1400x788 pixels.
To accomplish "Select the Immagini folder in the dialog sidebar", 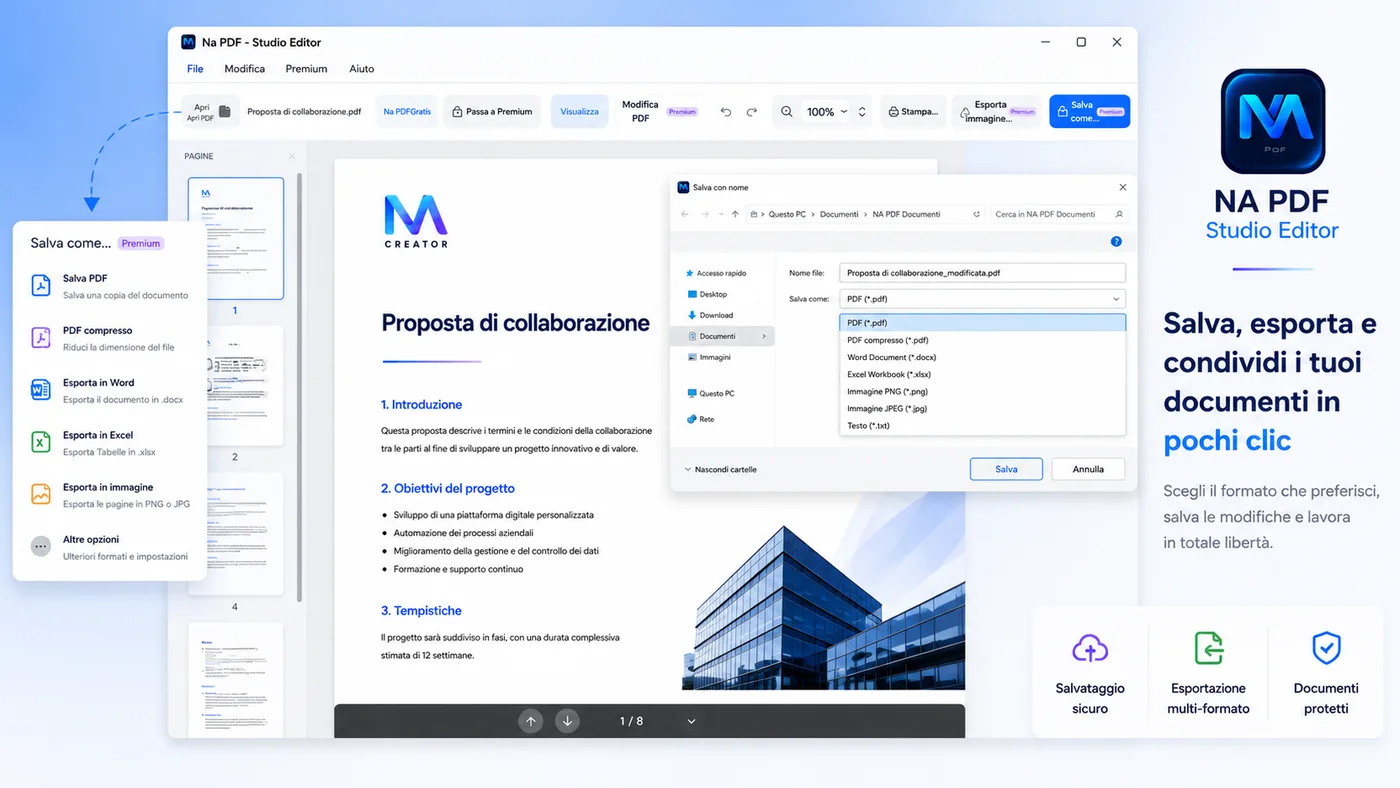I will click(x=709, y=357).
